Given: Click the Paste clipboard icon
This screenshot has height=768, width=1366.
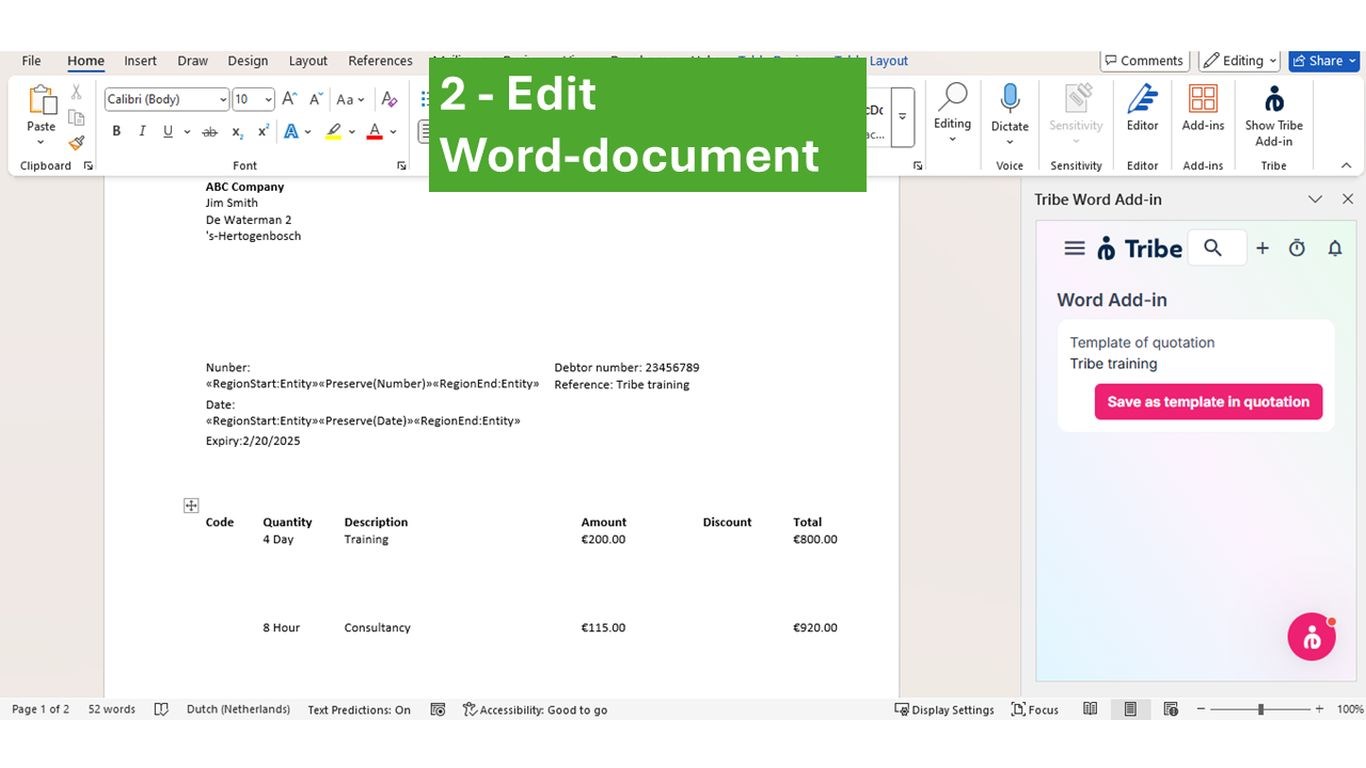Looking at the screenshot, I should [x=41, y=100].
